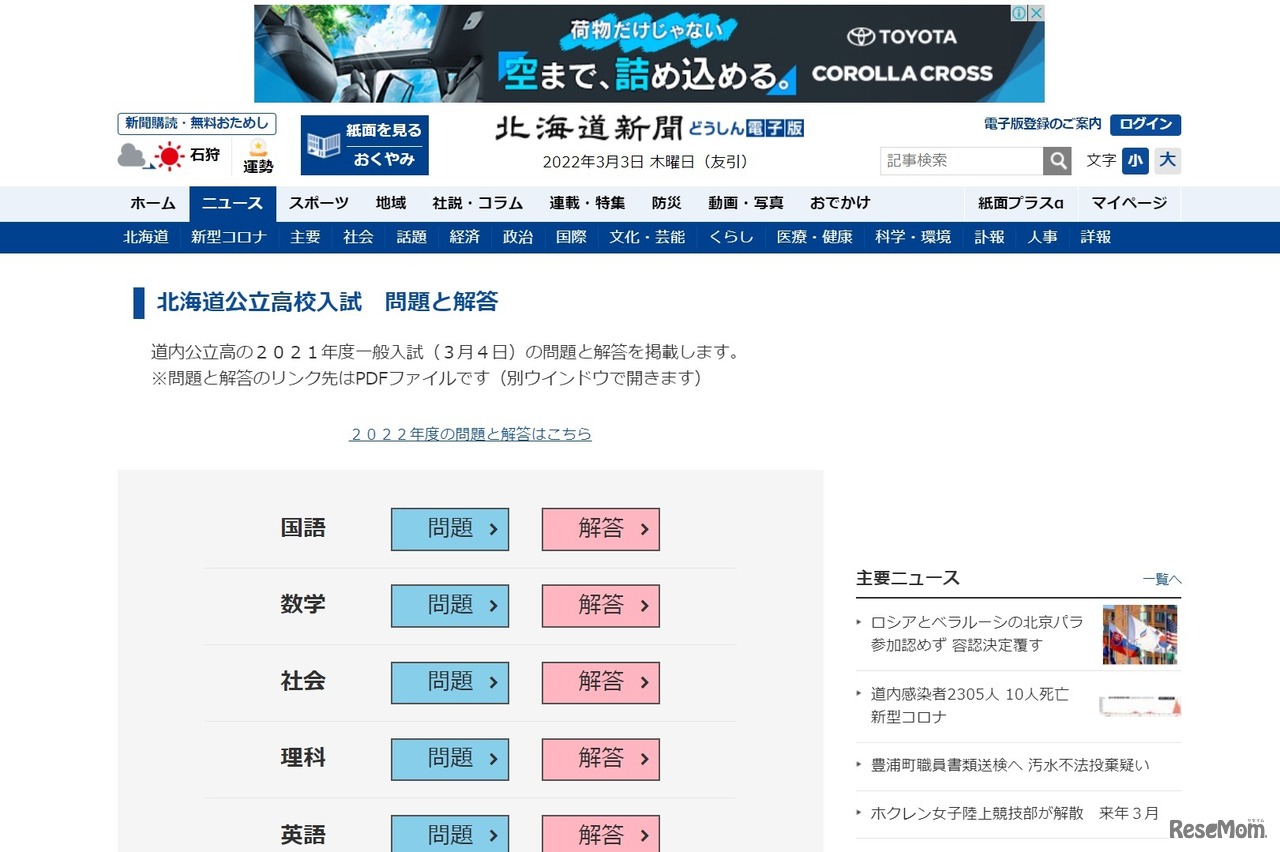
Task: View the flags news thumbnail image
Action: (x=1140, y=633)
